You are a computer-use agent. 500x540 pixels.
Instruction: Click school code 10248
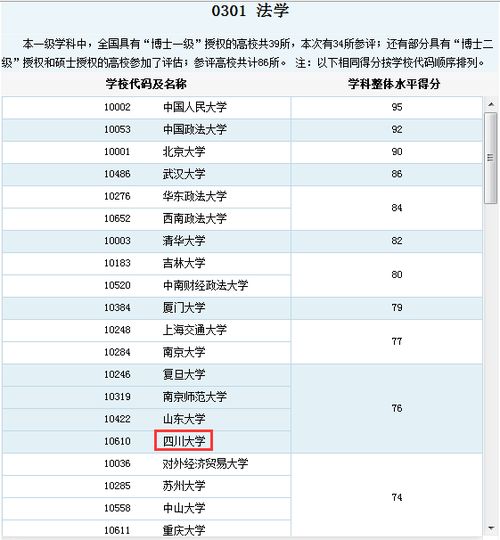point(117,330)
